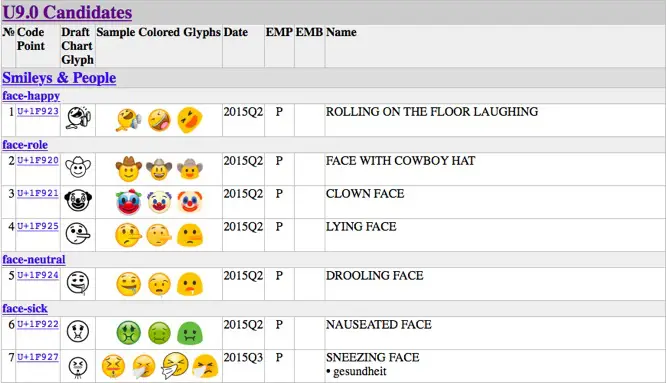Click the black-and-white sneezing face draft glyph

(x=78, y=367)
